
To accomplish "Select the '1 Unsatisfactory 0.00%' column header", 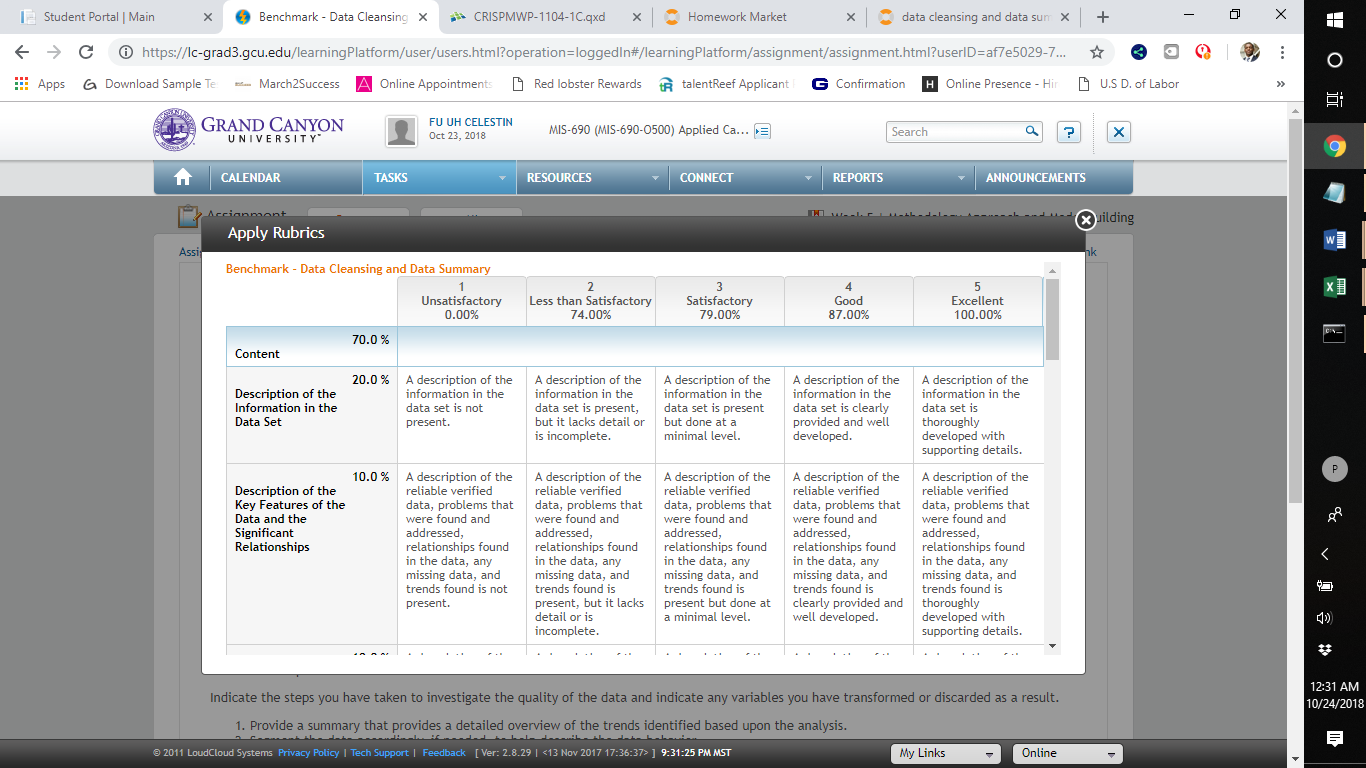I will click(461, 300).
